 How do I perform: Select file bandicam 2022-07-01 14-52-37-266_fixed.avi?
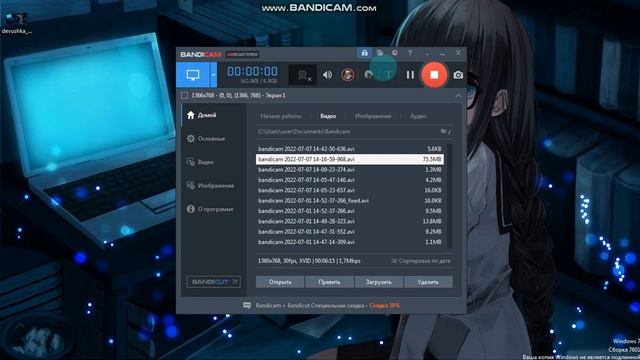click(x=350, y=201)
